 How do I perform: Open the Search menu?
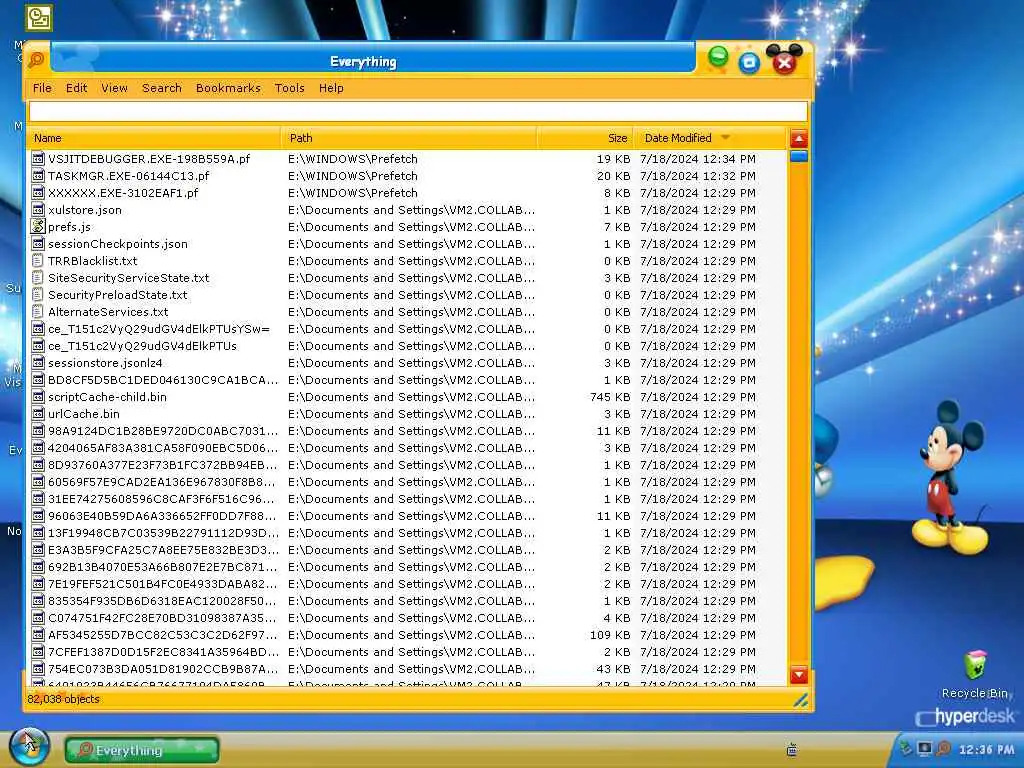(x=162, y=88)
